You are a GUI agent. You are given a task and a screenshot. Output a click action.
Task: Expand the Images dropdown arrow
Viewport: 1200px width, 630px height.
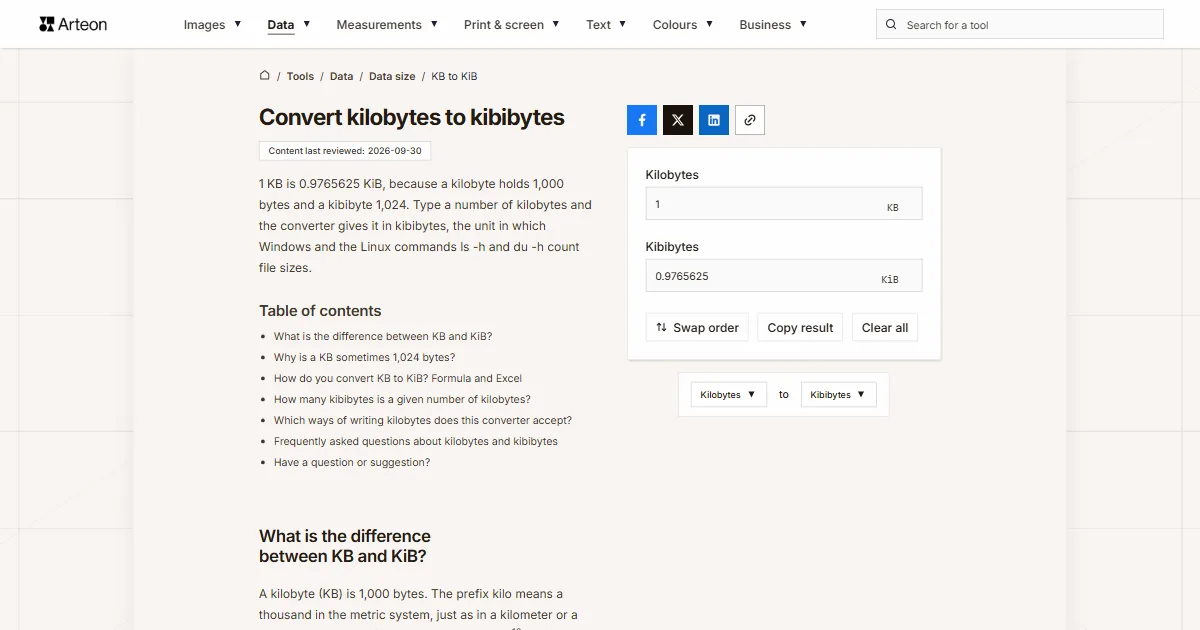(x=238, y=24)
